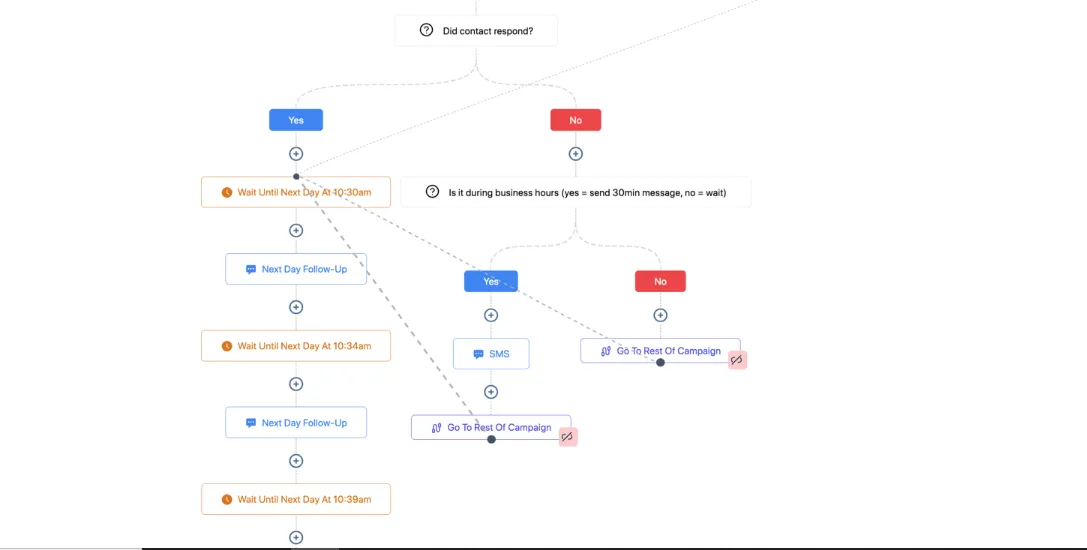Select the red No branch under 'Did contact respond?'

point(575,120)
